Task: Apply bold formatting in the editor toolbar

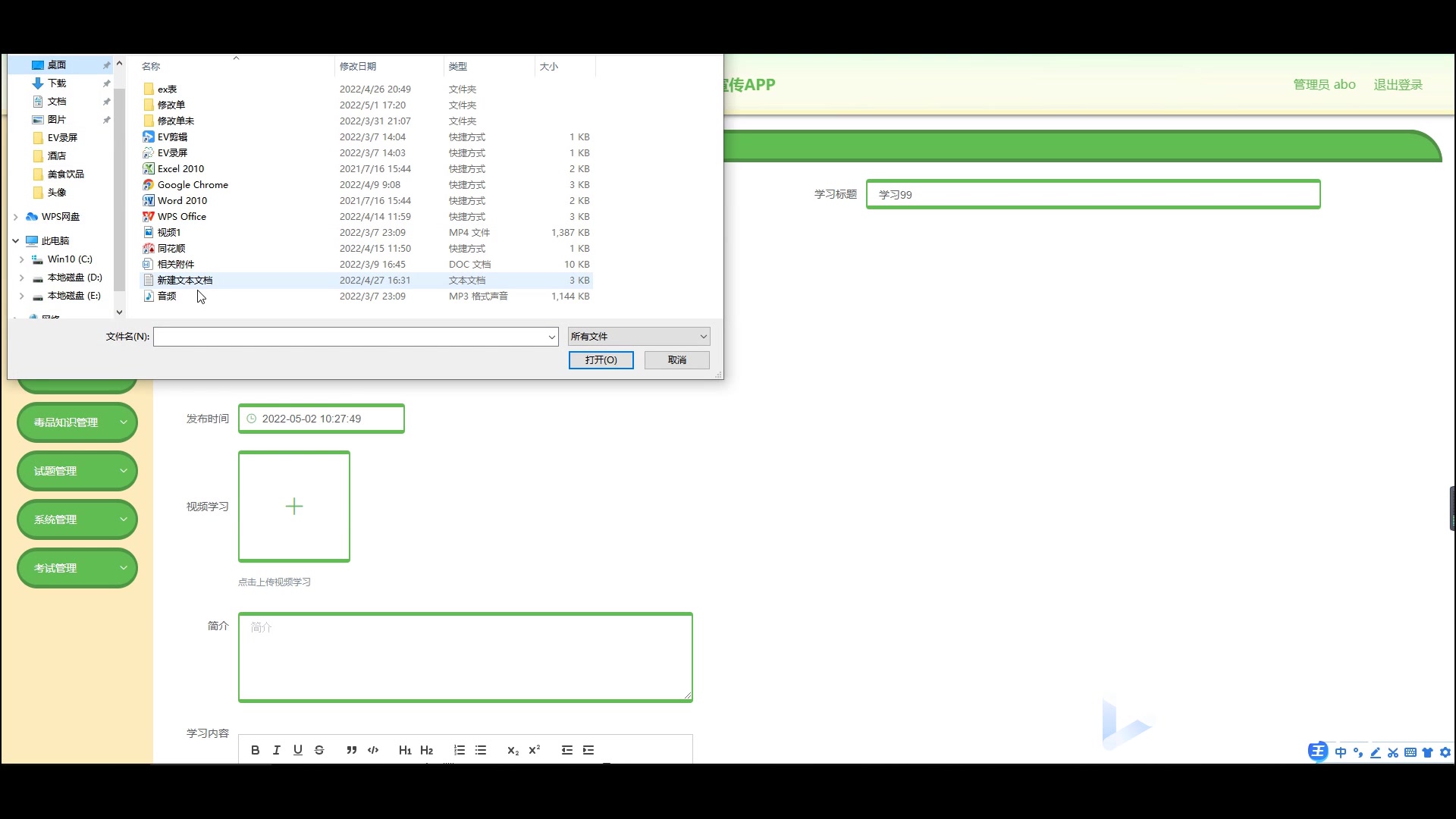Action: 256,750
